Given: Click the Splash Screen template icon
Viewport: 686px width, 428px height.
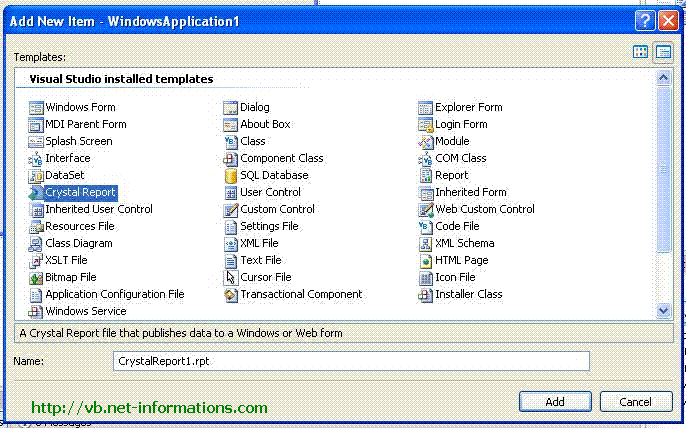Looking at the screenshot, I should [36, 142].
